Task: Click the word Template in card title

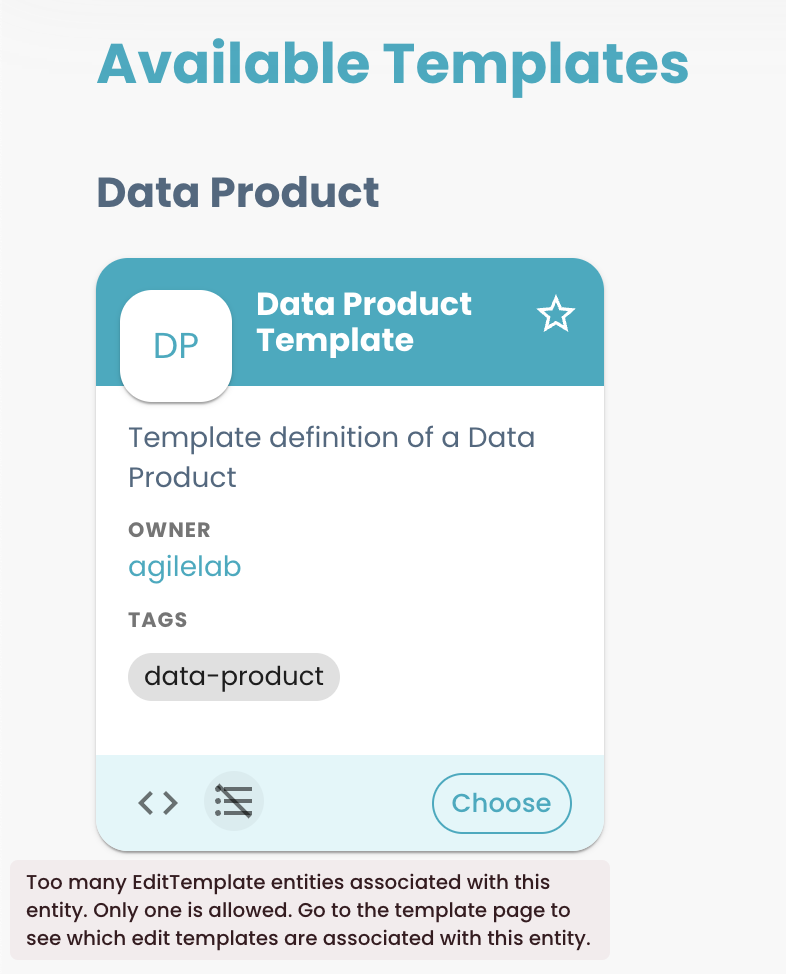Action: [335, 340]
